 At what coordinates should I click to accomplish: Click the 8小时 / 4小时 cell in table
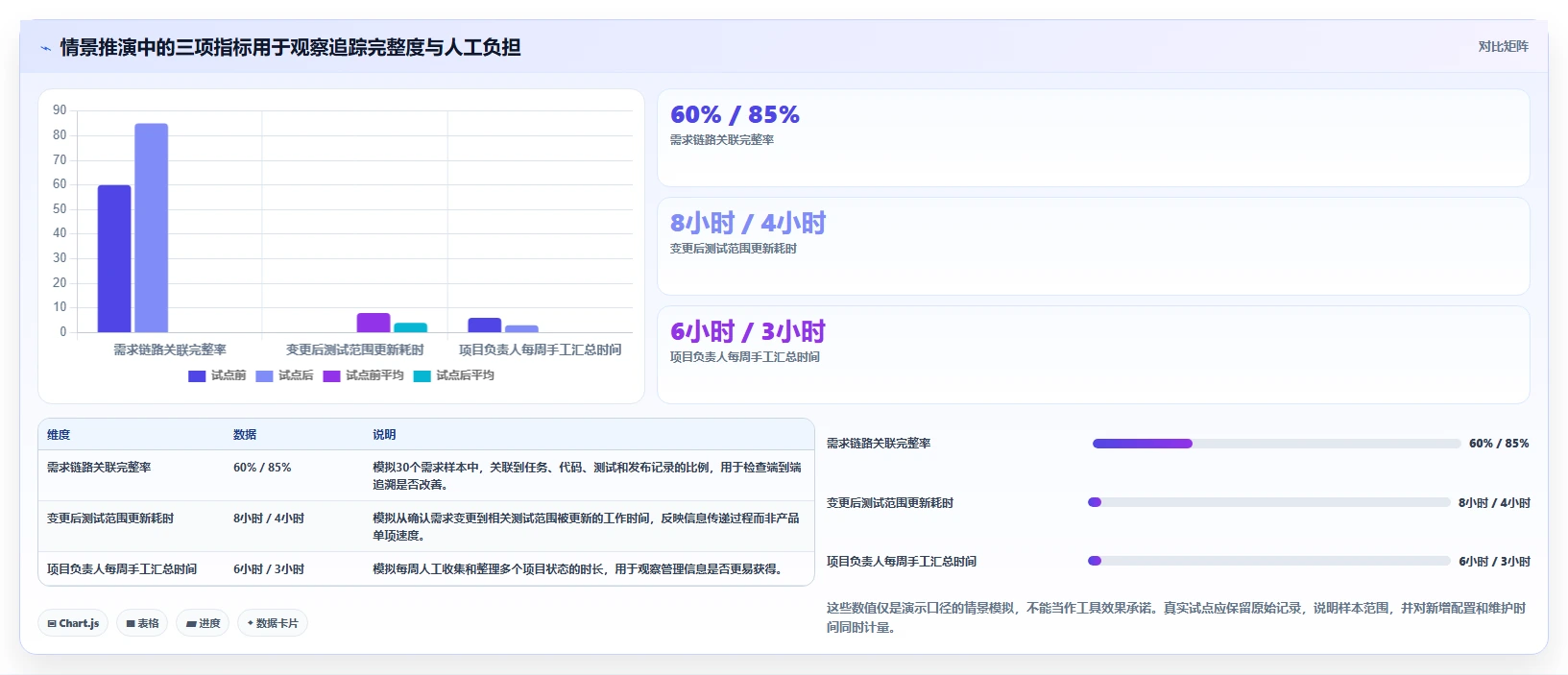[x=269, y=518]
